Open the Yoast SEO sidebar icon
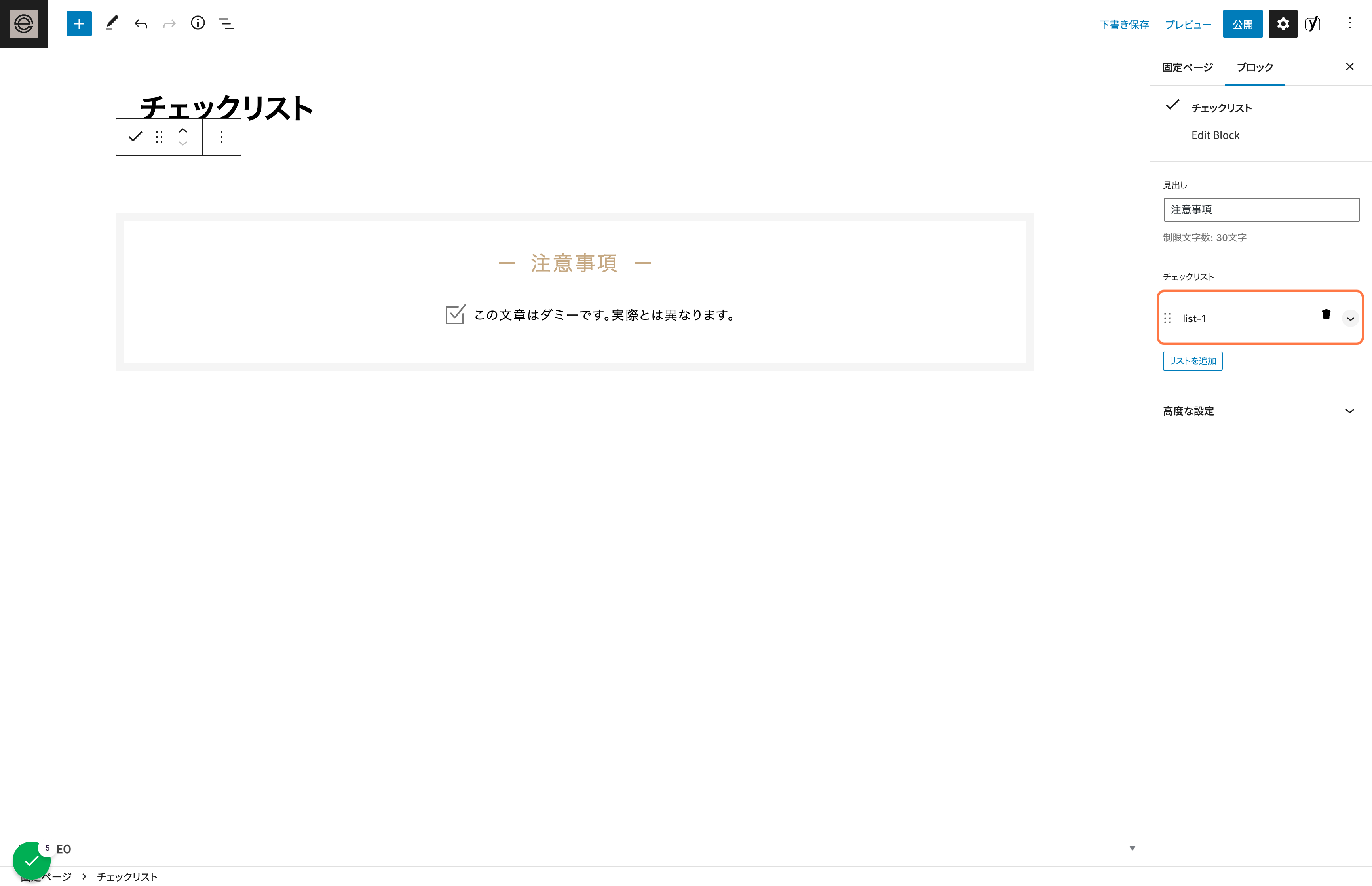This screenshot has width=1372, height=886. (1313, 24)
